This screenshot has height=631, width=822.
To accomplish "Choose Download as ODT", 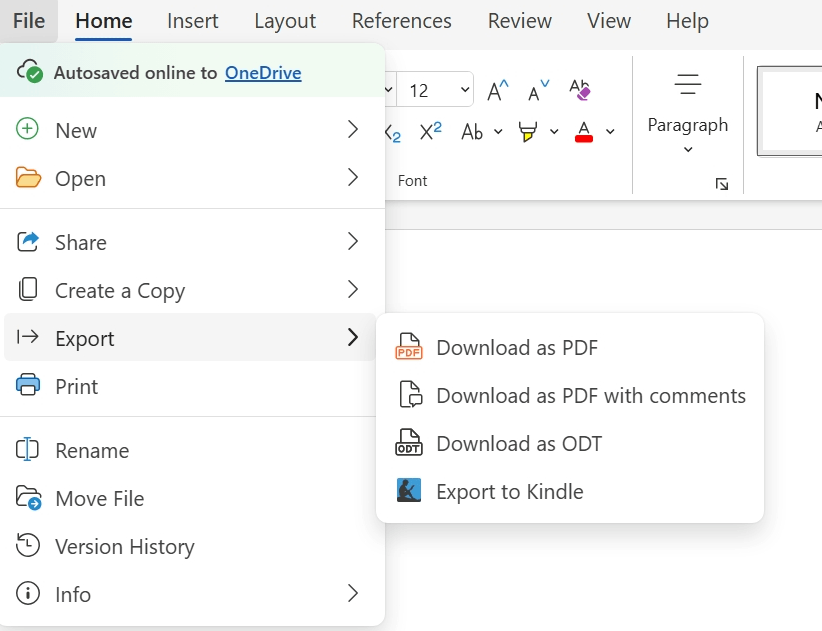I will click(x=518, y=444).
